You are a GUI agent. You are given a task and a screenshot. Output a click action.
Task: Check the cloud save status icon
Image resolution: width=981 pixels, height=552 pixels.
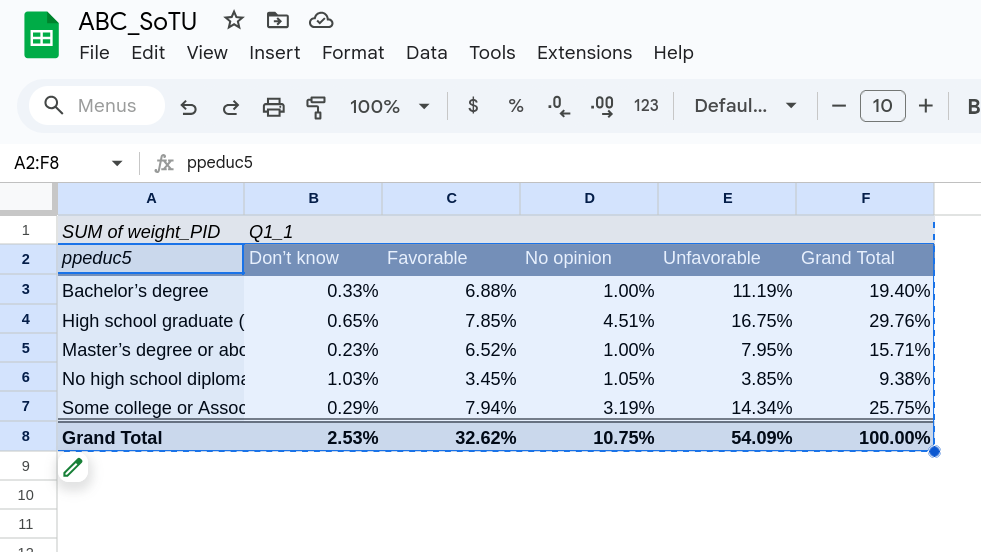[x=321, y=20]
